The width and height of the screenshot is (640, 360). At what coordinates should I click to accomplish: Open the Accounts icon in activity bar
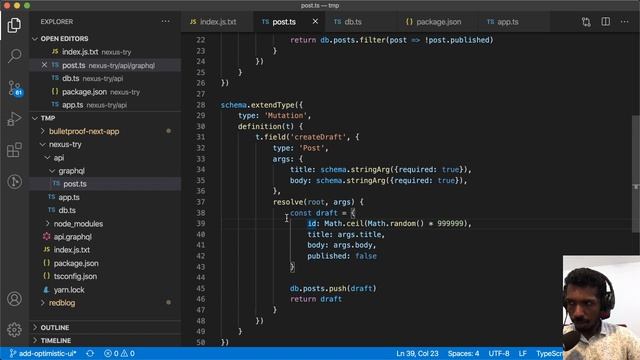pyautogui.click(x=14, y=299)
